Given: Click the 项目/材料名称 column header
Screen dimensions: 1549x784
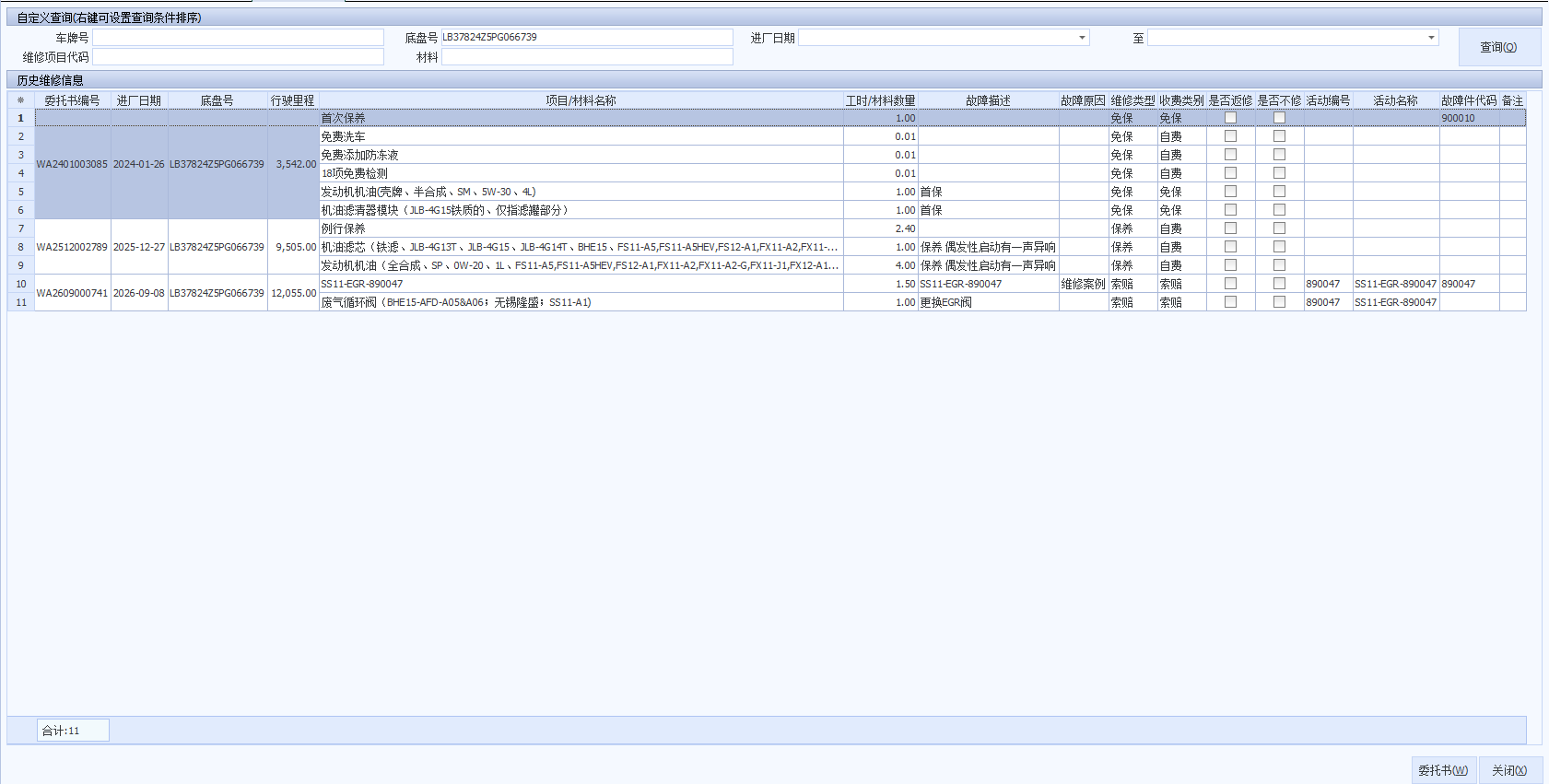Looking at the screenshot, I should pos(581,100).
